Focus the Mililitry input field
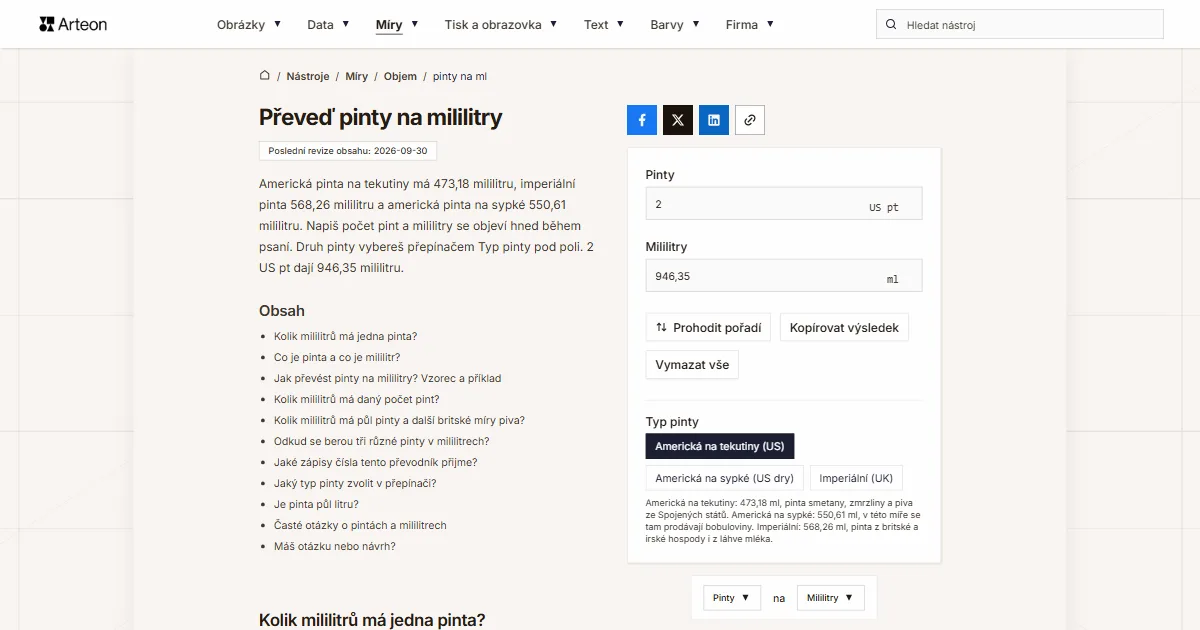The image size is (1200, 630). coord(784,276)
